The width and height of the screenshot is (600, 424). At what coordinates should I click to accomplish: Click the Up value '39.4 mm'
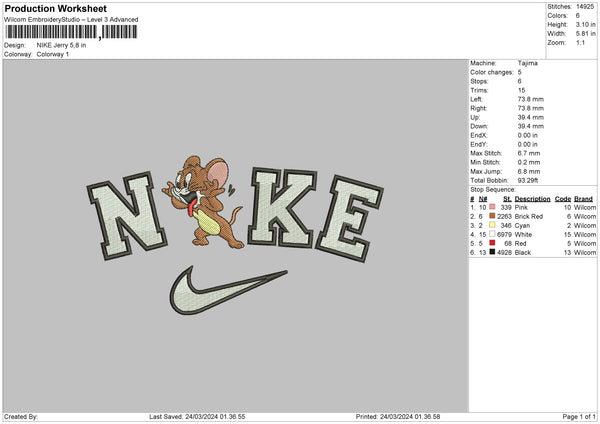pyautogui.click(x=531, y=117)
